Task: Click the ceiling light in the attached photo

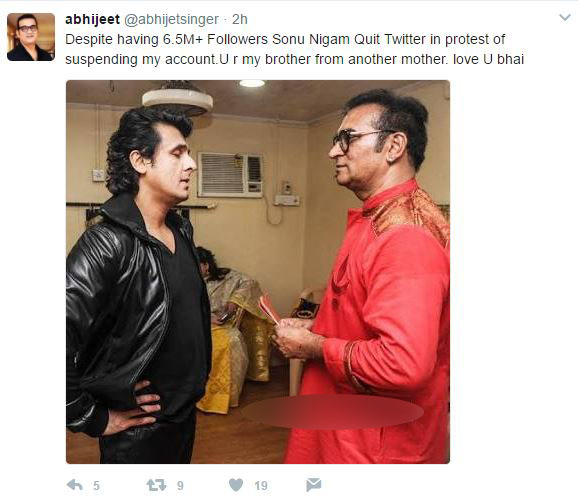Action: click(x=252, y=84)
